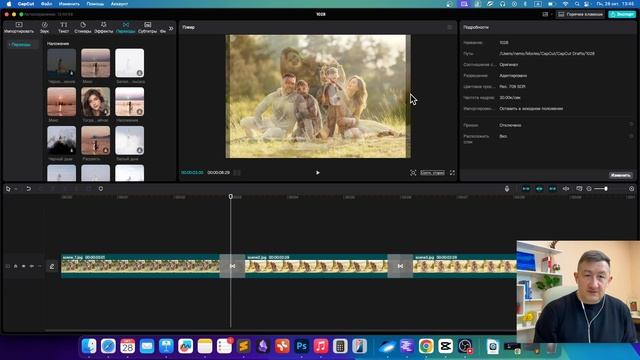This screenshot has width=640, height=360.
Task: Open the cursor tool dropdown arrow
Action: coord(16,189)
